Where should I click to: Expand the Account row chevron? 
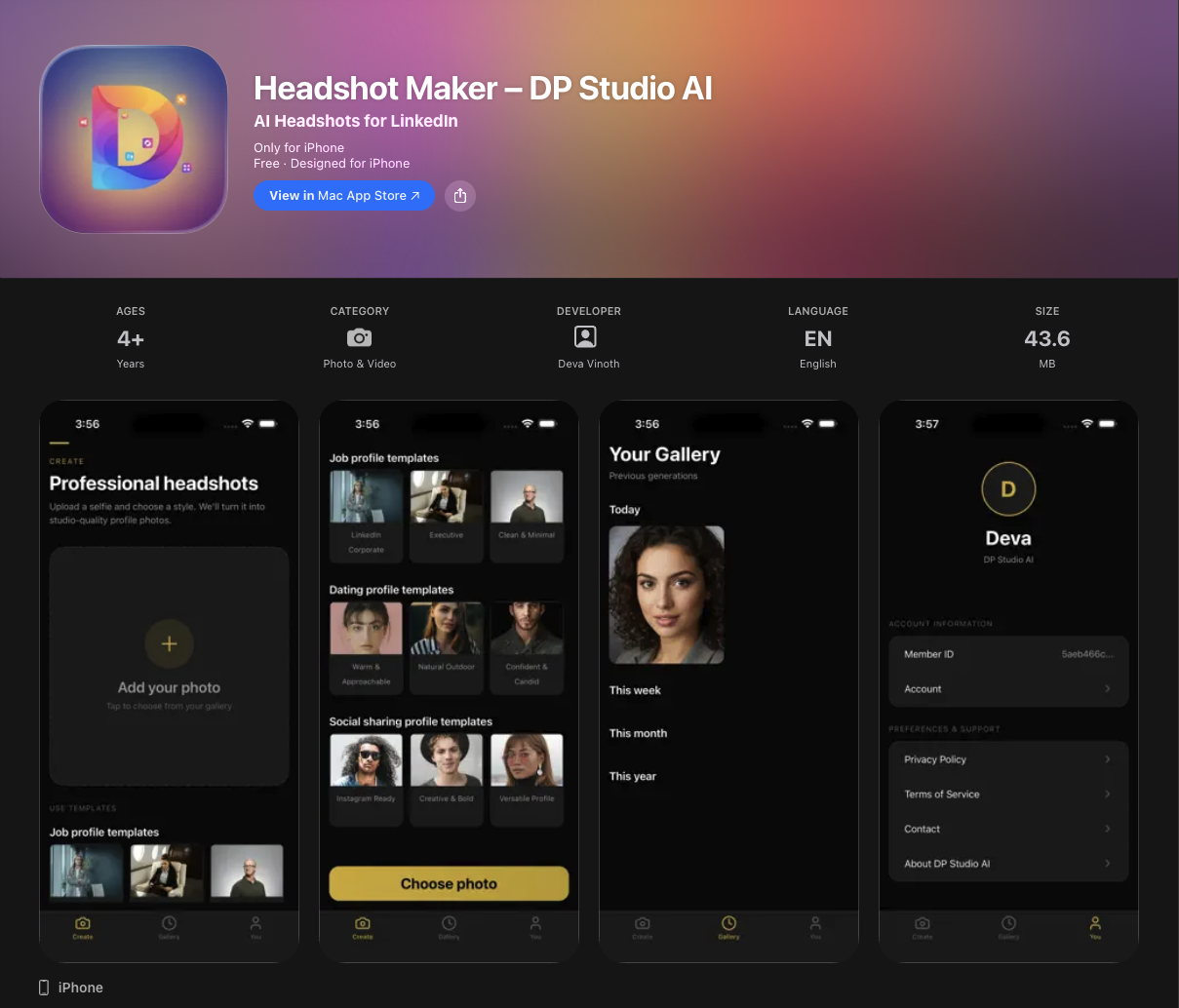[1107, 688]
